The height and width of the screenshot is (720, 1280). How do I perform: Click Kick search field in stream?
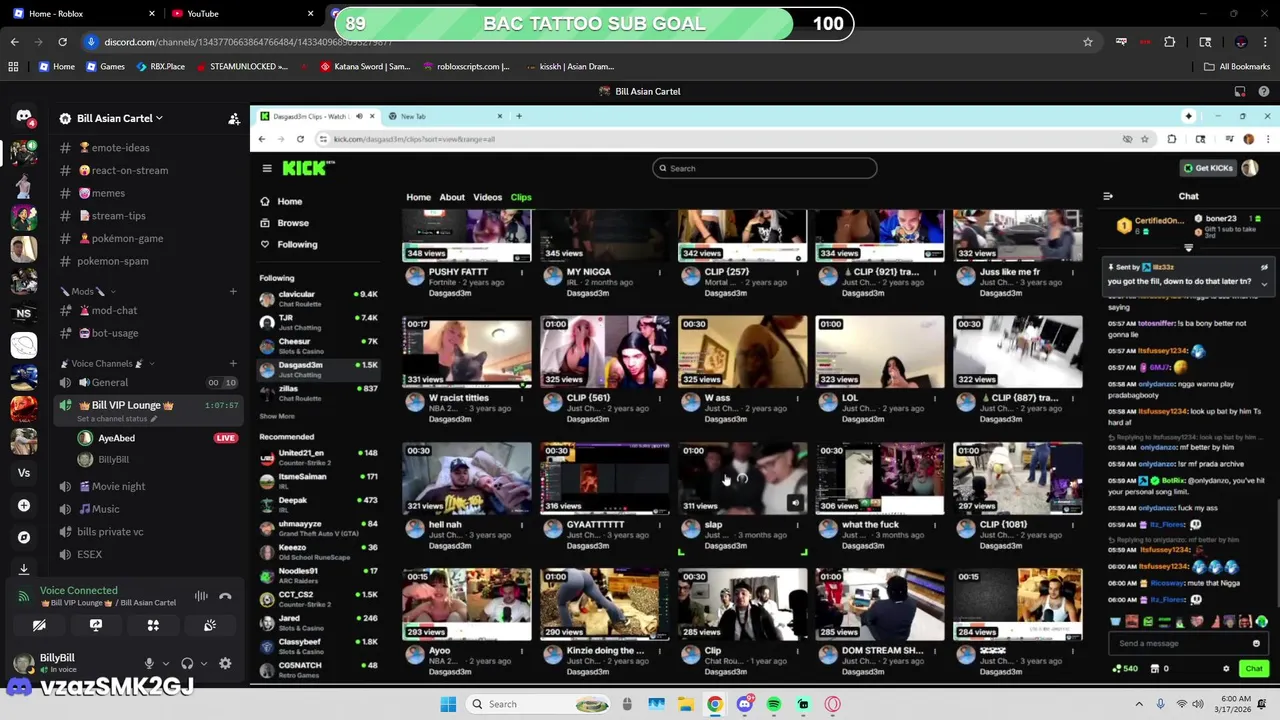(765, 168)
